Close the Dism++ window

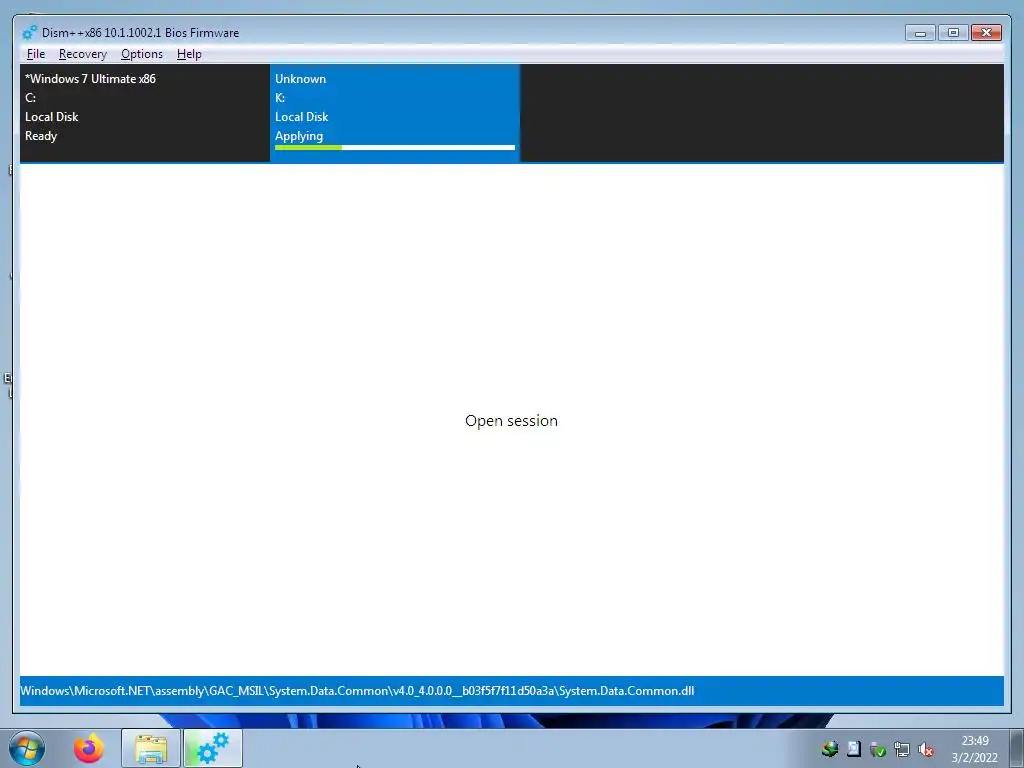click(986, 33)
